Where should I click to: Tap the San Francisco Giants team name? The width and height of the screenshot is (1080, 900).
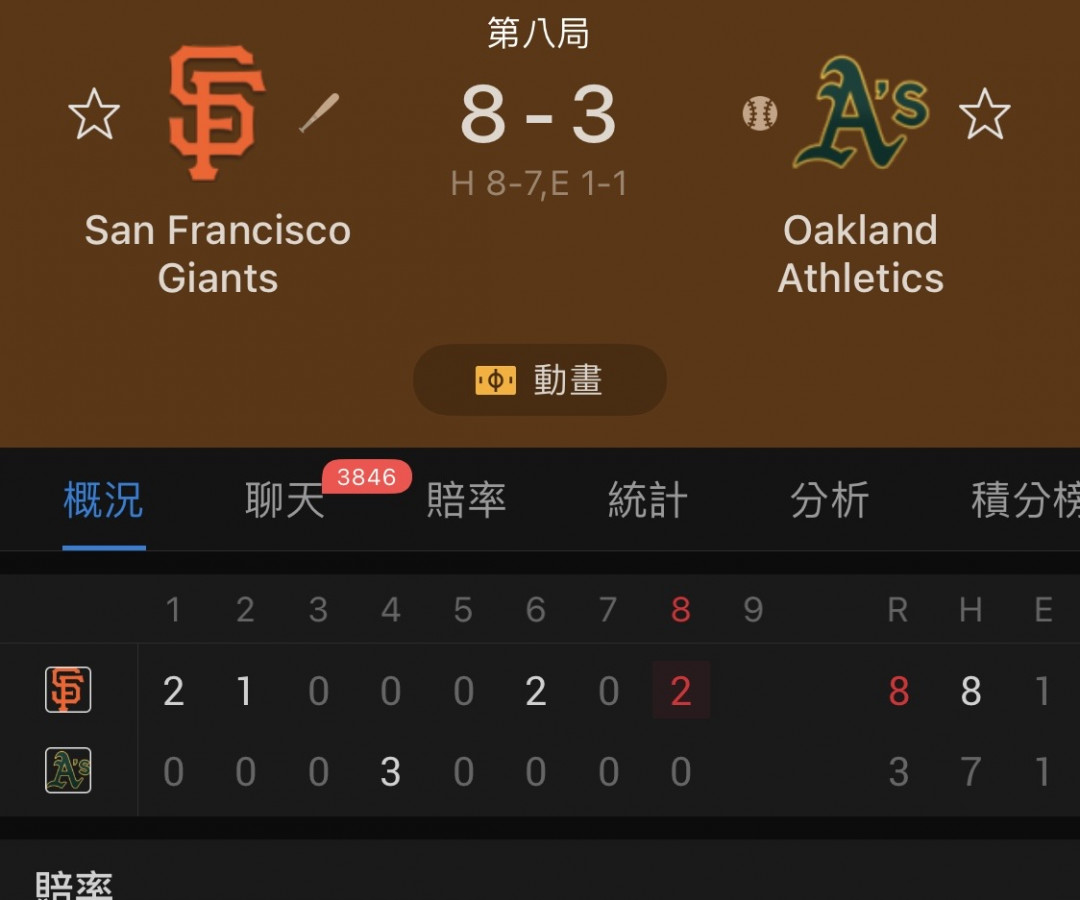(218, 254)
